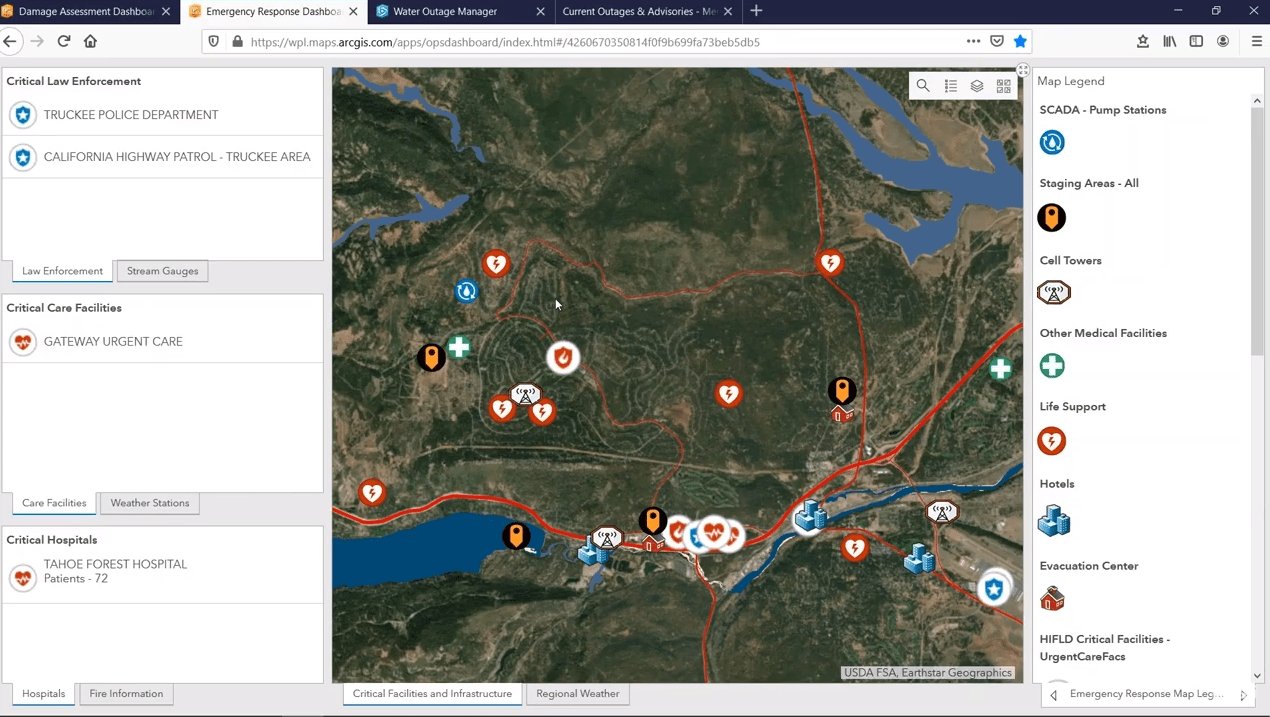
Task: Click the SCADA Pump Stations legend symbol
Action: 1052,142
